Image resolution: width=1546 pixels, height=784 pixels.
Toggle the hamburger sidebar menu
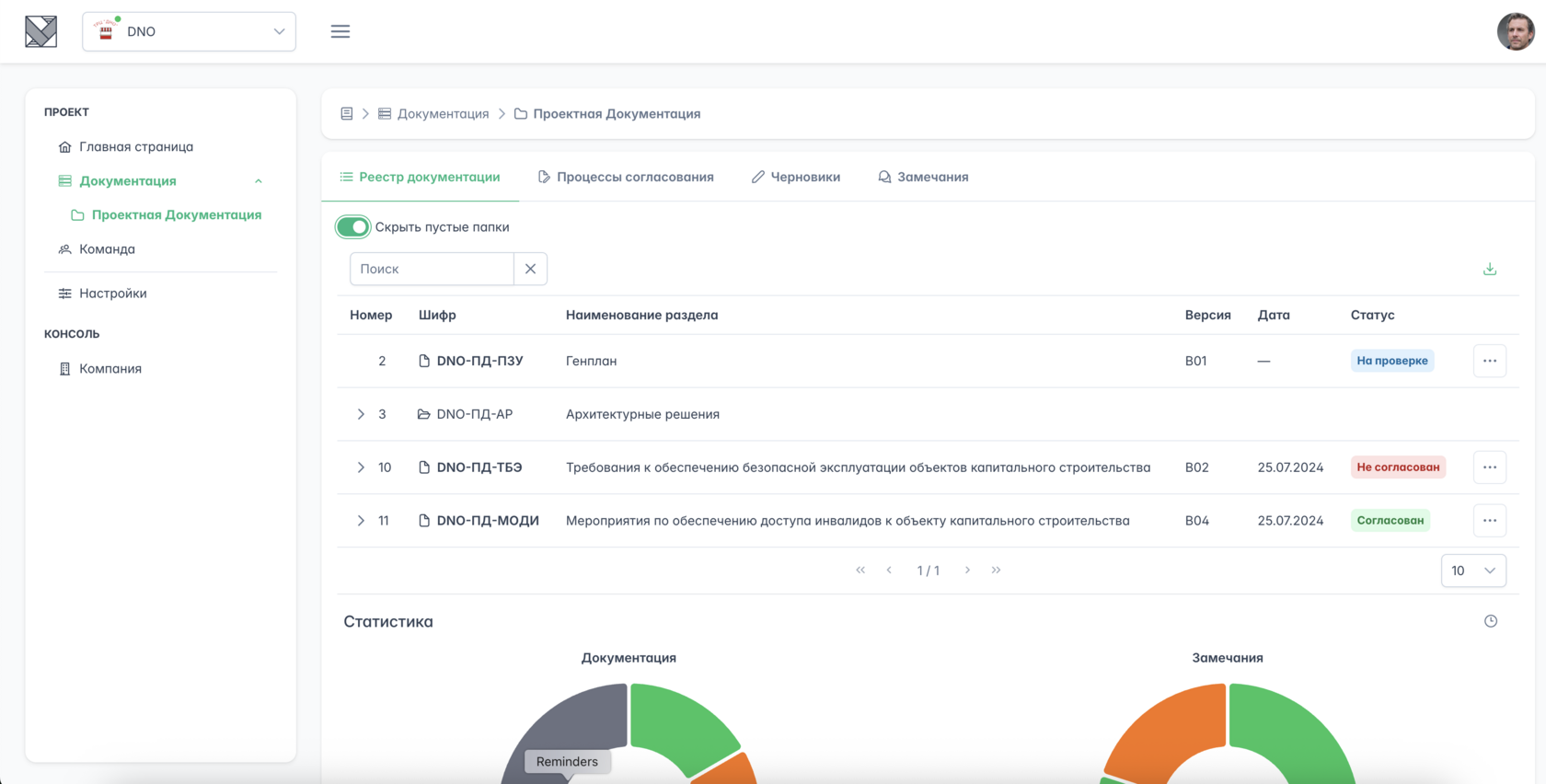pos(340,31)
